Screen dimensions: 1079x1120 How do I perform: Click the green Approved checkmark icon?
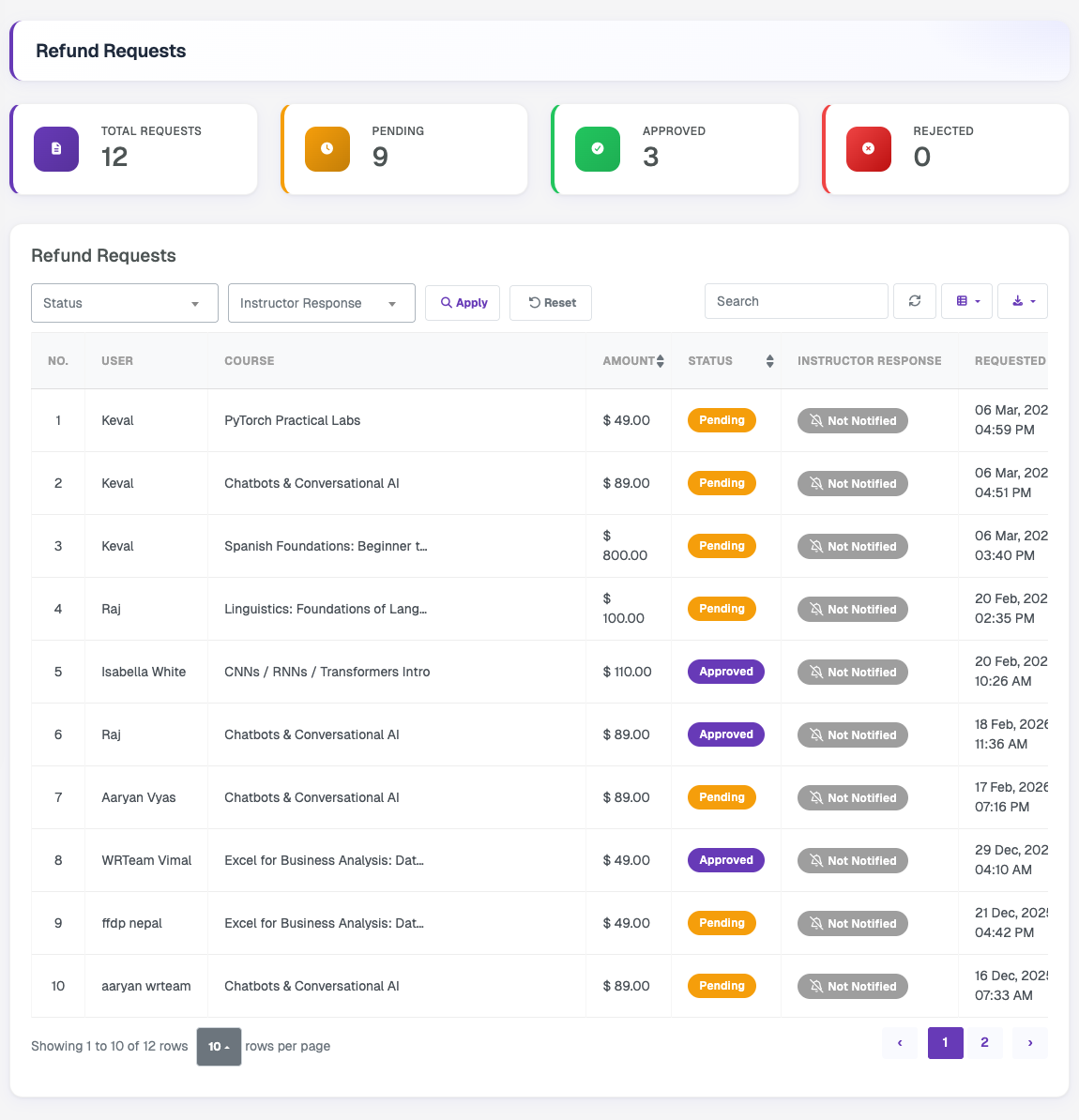(x=598, y=148)
